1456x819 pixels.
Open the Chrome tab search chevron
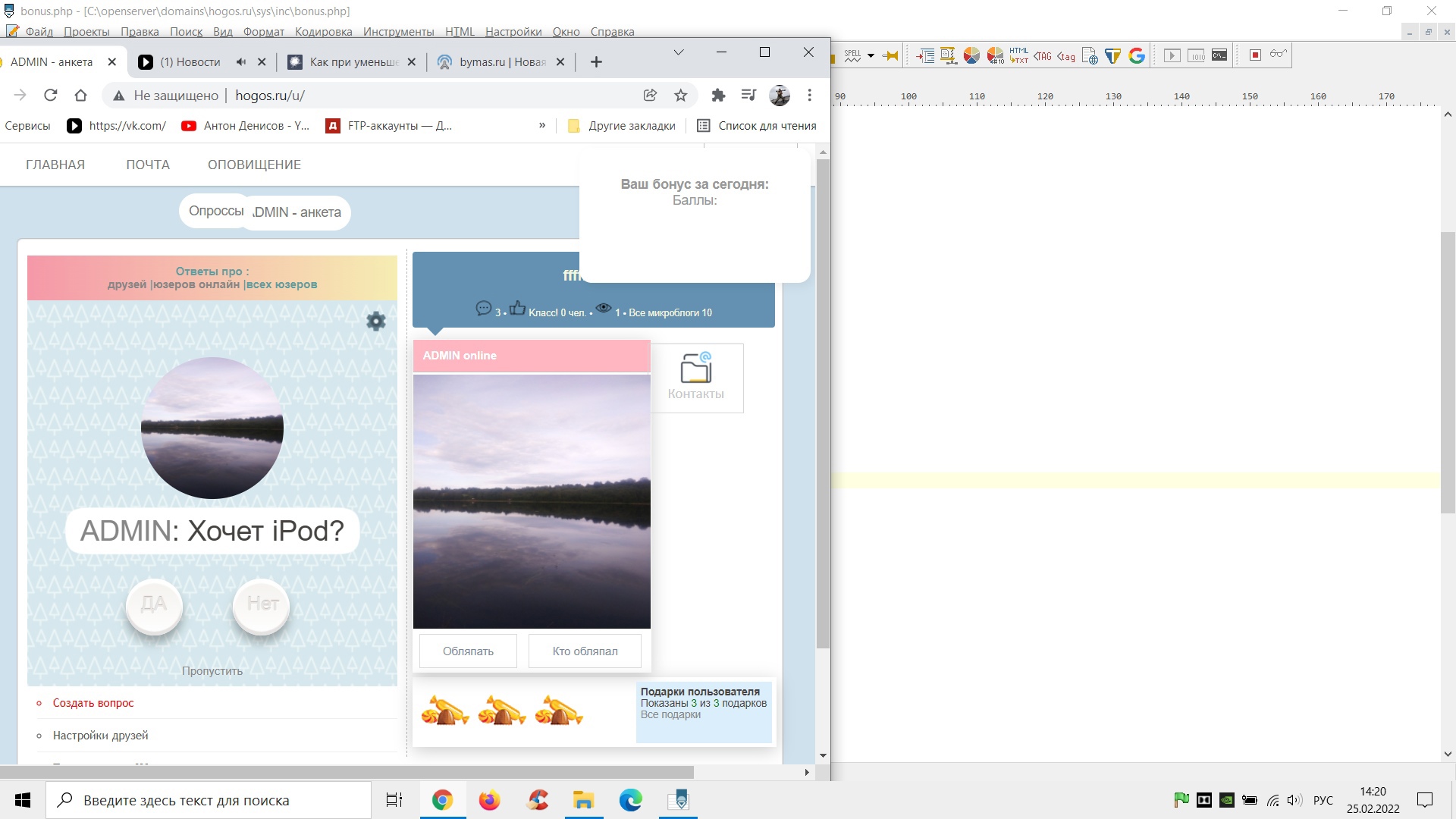679,52
